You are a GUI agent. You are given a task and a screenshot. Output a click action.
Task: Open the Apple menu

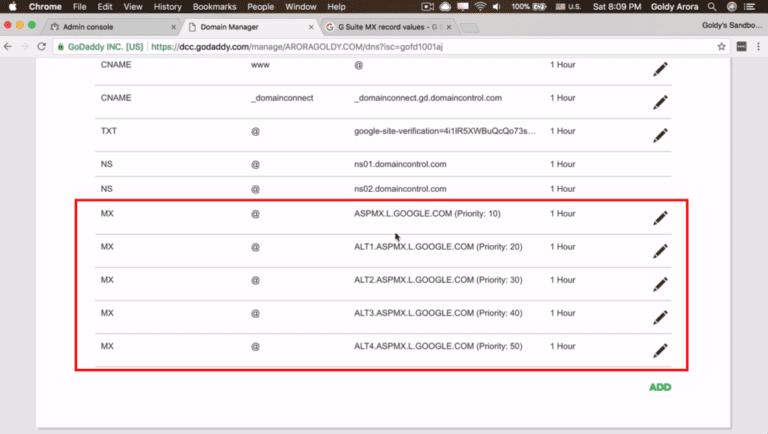[12, 7]
